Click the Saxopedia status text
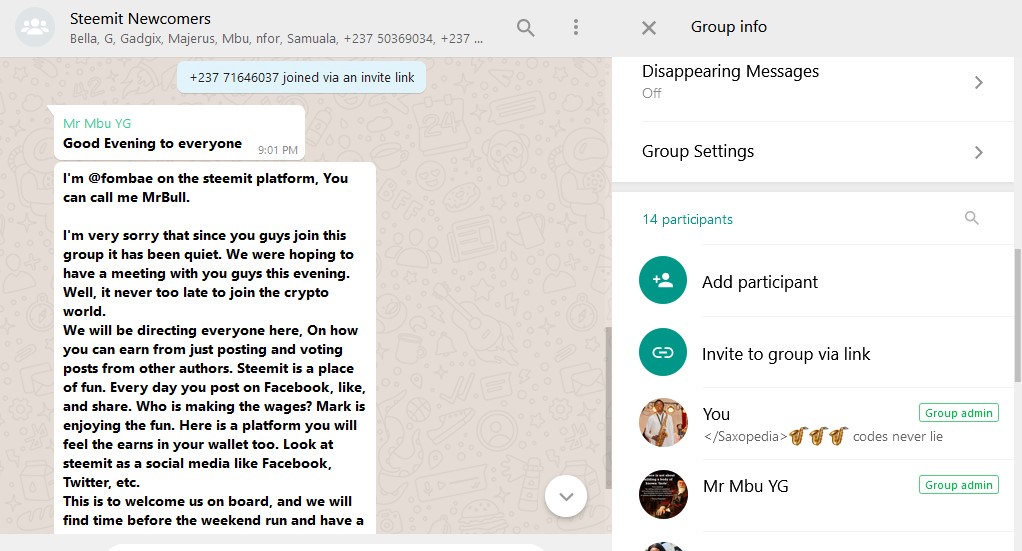The height and width of the screenshot is (551, 1022). coord(823,437)
